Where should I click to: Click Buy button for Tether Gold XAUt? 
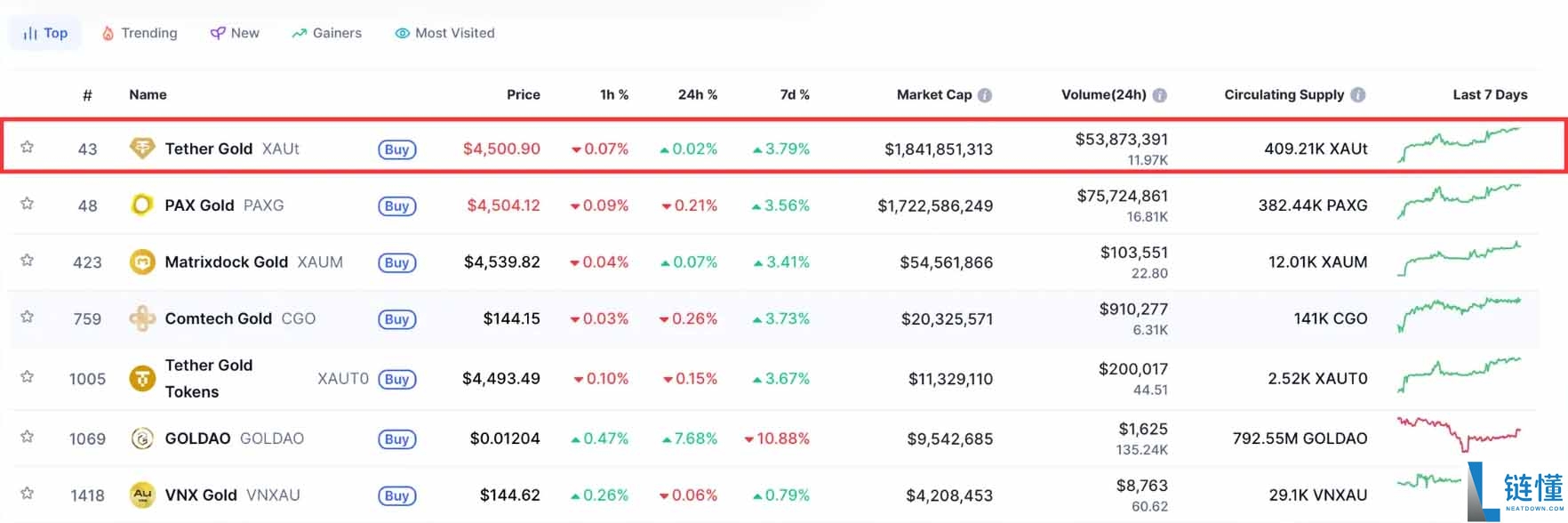[397, 149]
